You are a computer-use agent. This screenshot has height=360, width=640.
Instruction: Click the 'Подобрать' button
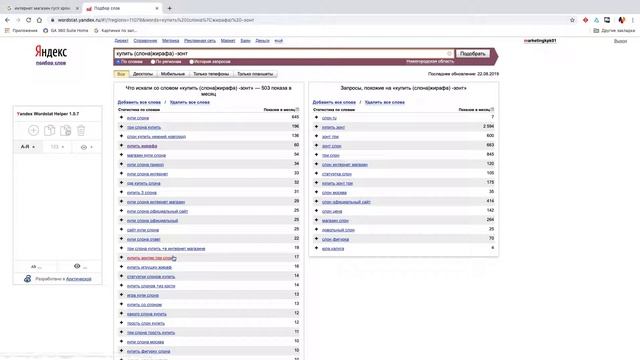[473, 53]
